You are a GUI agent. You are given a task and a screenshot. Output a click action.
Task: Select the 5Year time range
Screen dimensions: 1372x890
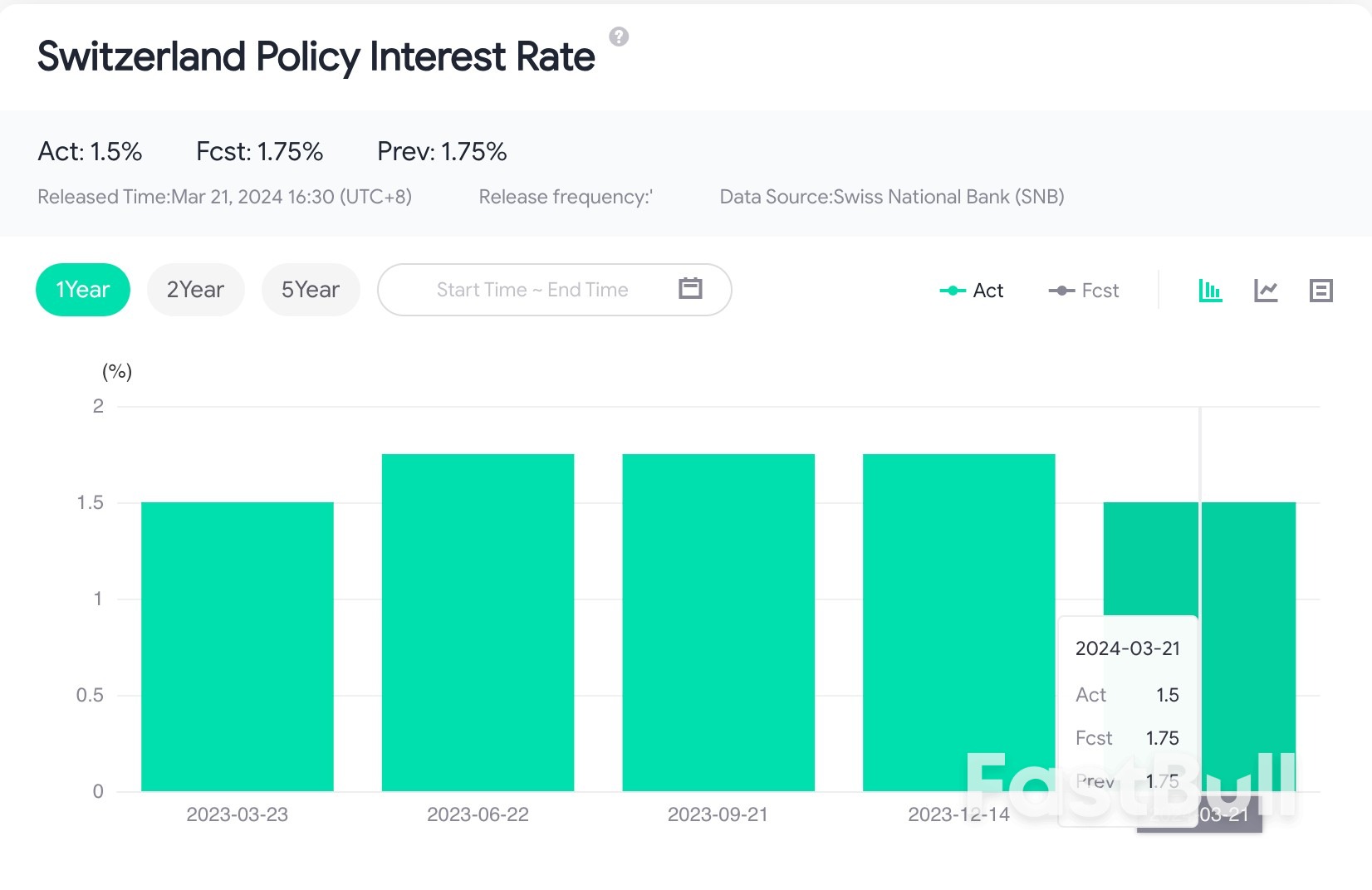pyautogui.click(x=310, y=289)
